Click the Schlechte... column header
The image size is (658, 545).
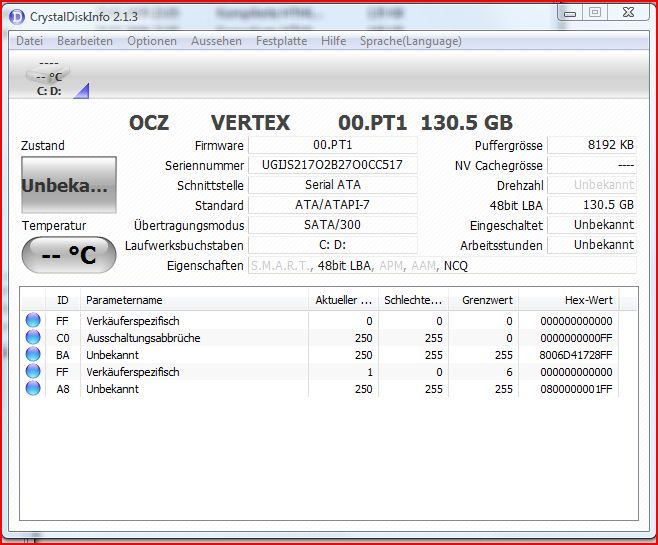413,300
